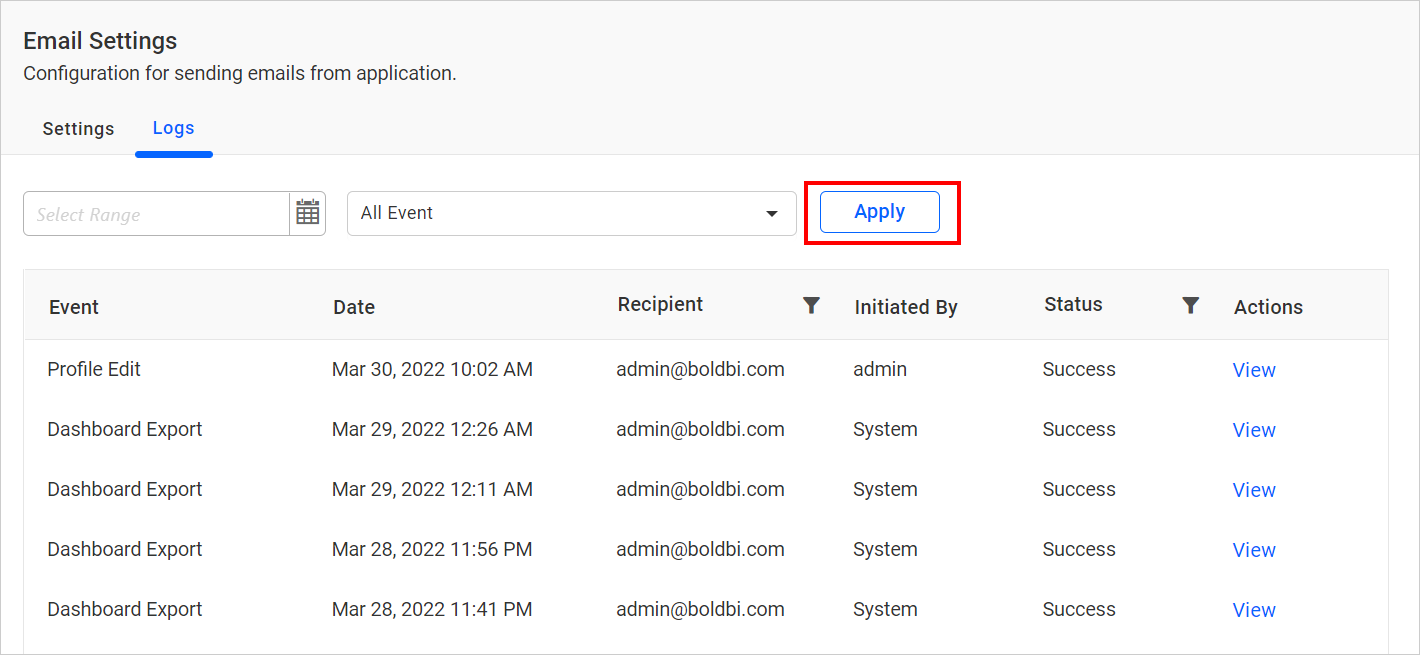Viewport: 1420px width, 655px height.
Task: View the Profile Edit log entry
Action: [1254, 369]
